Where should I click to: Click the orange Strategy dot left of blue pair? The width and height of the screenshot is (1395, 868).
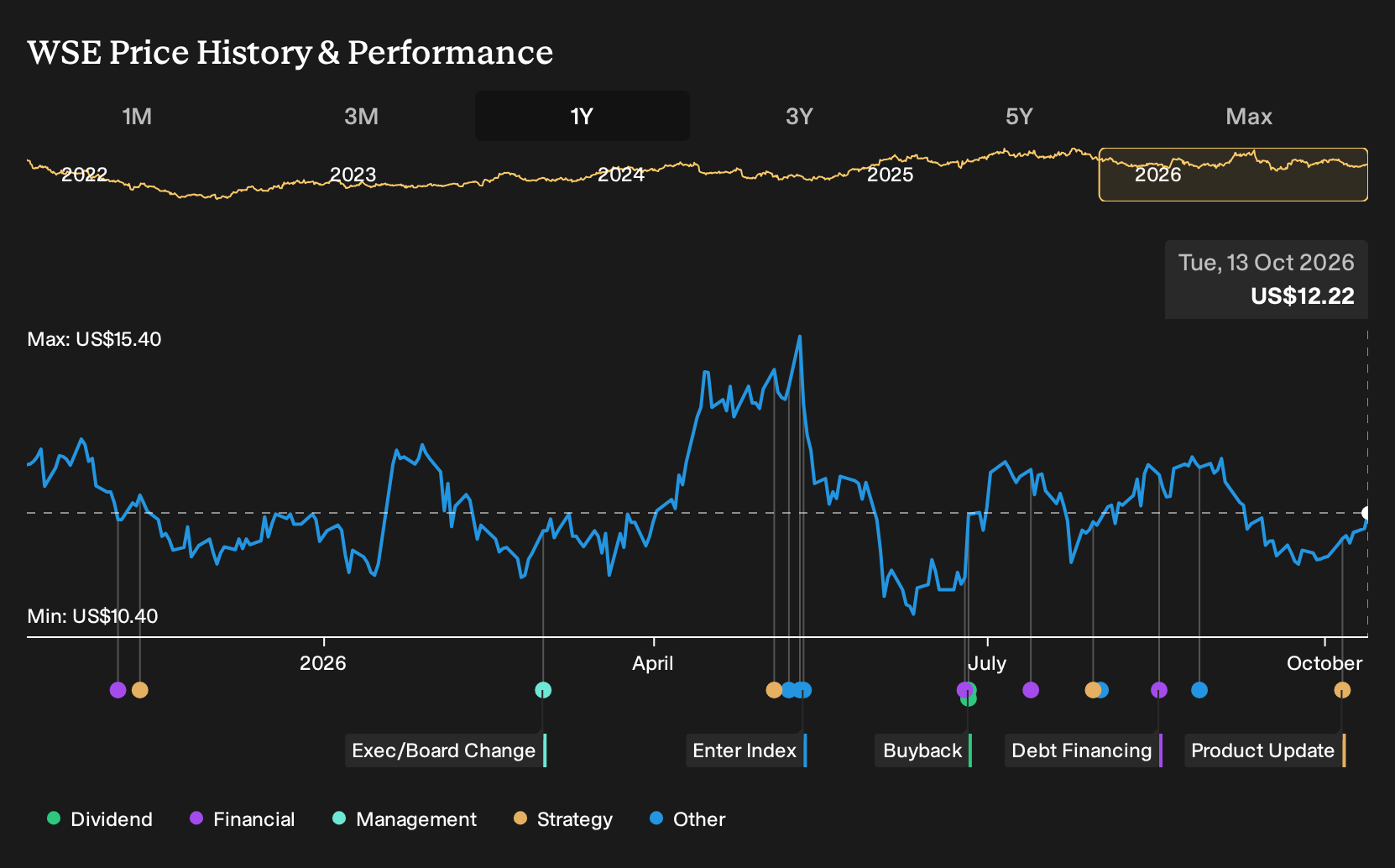774,690
